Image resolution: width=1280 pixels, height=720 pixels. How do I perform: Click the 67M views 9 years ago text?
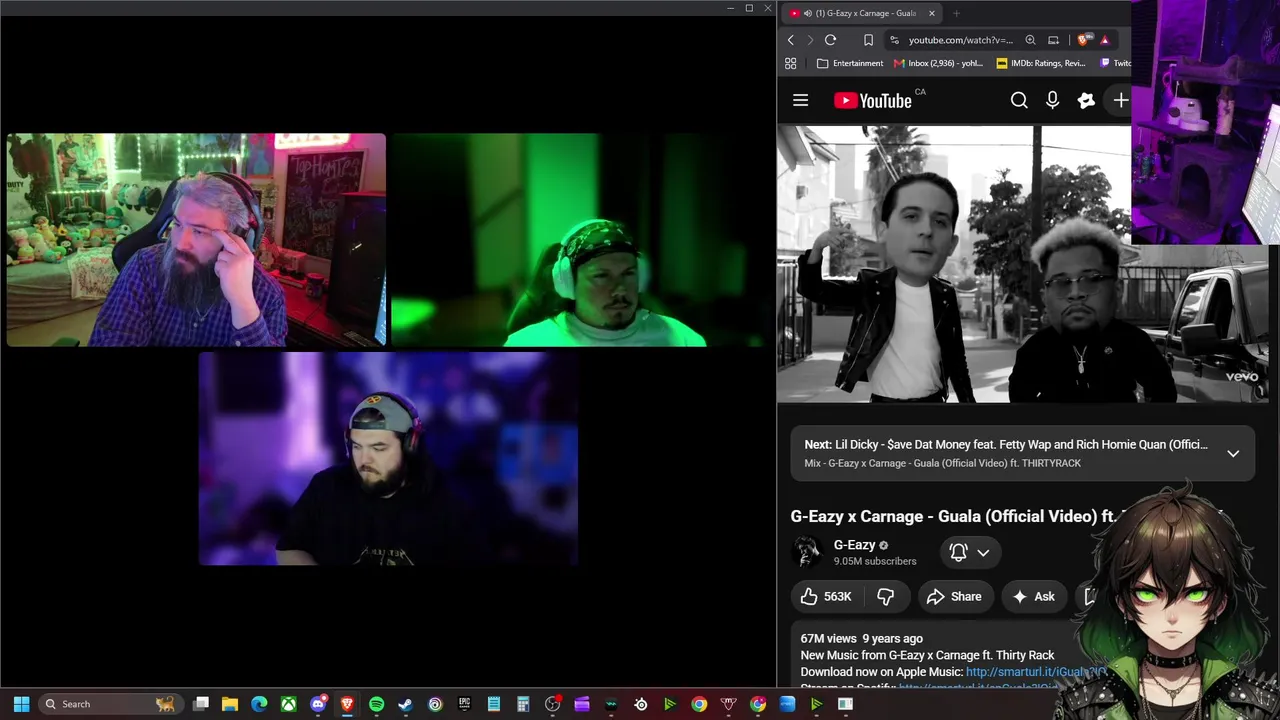coord(862,638)
